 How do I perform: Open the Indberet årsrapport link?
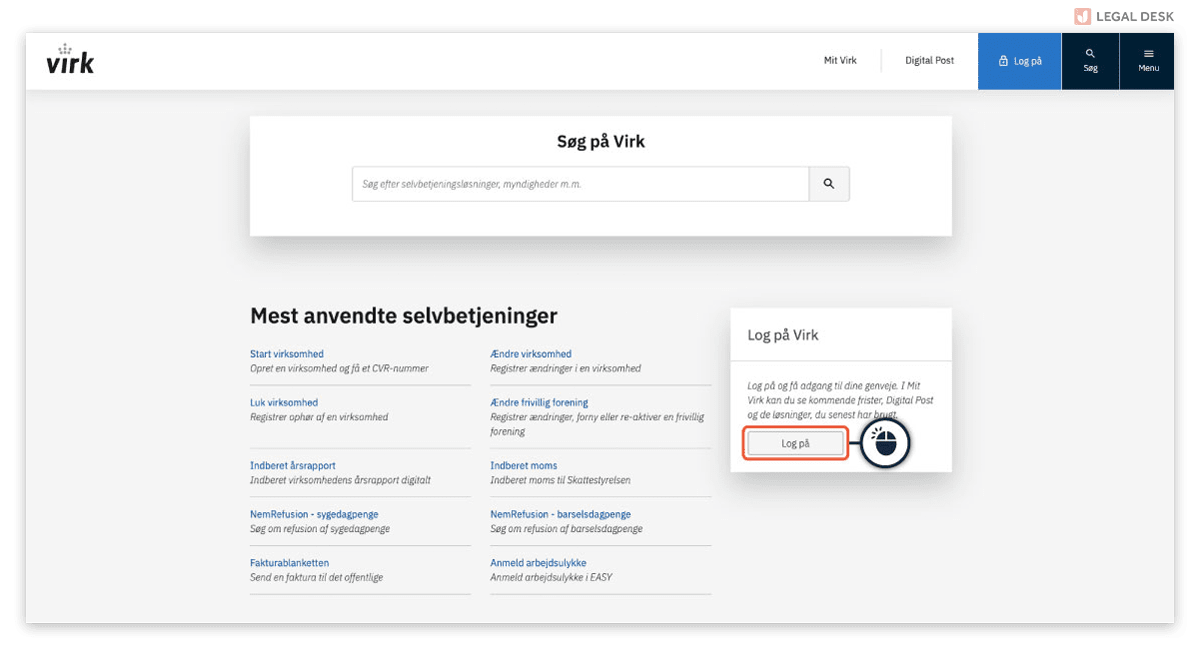(293, 466)
